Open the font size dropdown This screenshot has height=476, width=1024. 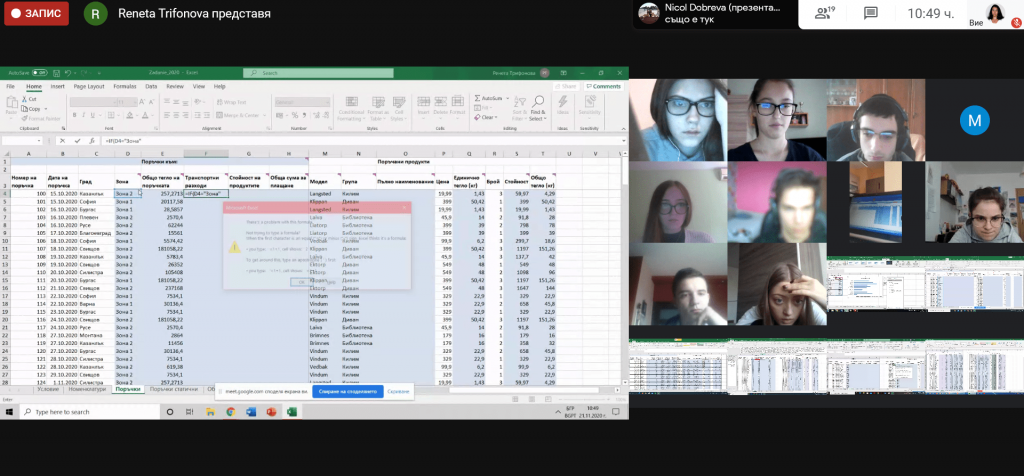[x=135, y=103]
